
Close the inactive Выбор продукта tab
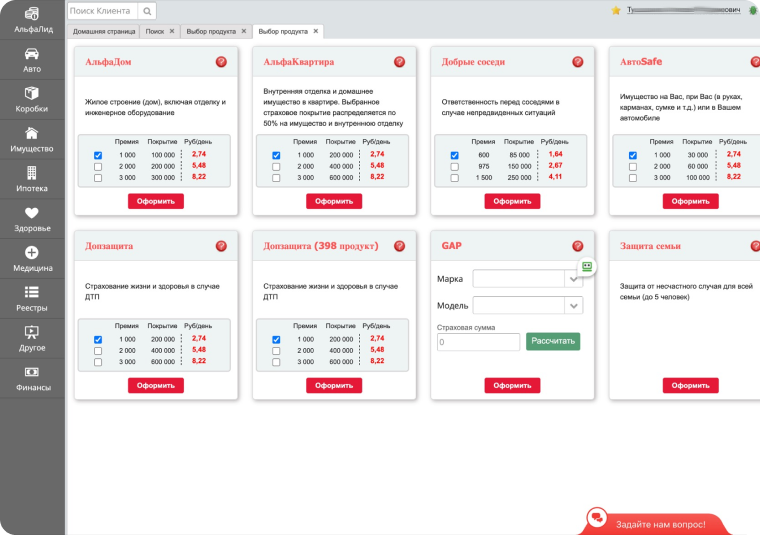click(x=244, y=31)
